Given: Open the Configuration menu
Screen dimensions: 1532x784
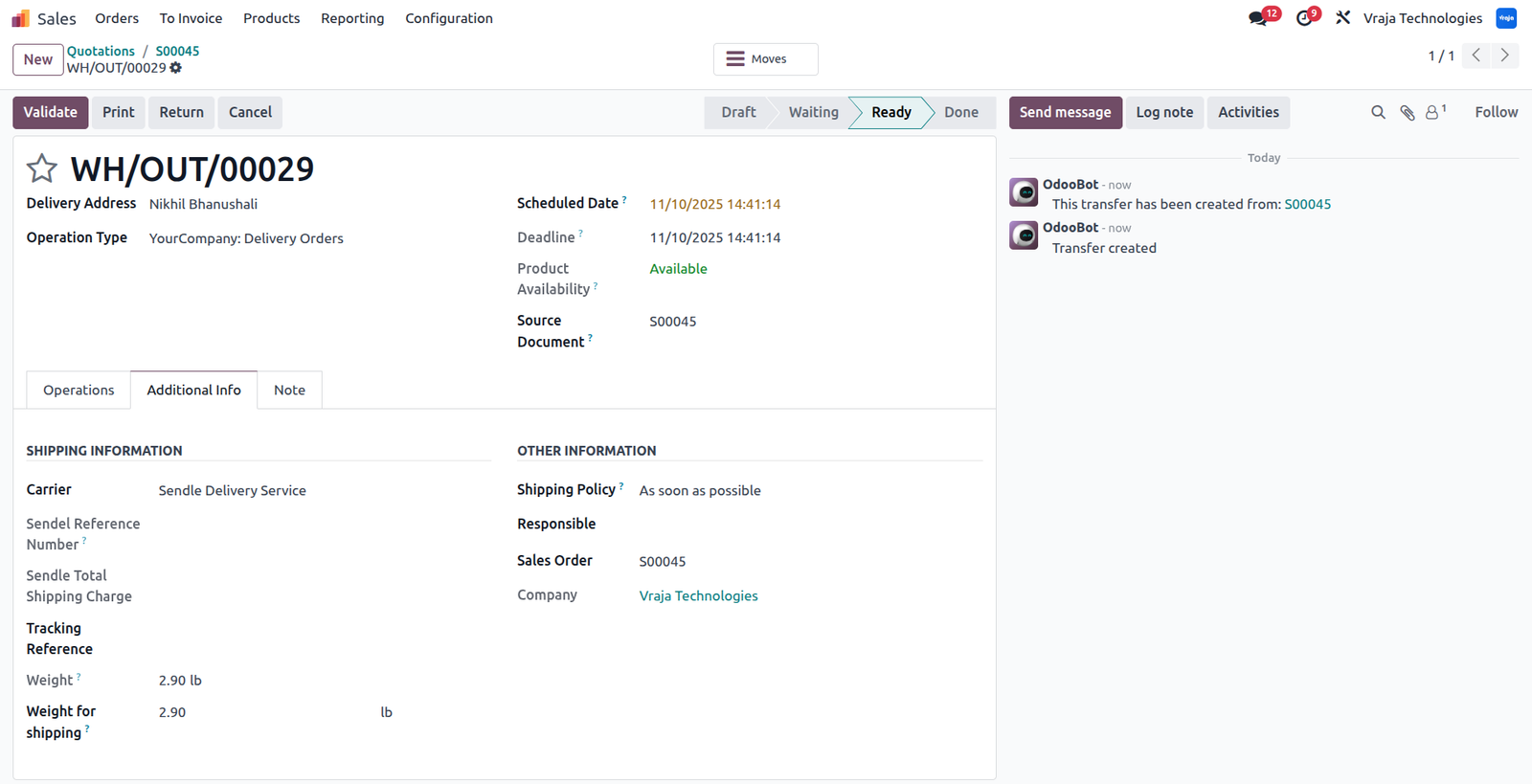Looking at the screenshot, I should click(x=448, y=18).
